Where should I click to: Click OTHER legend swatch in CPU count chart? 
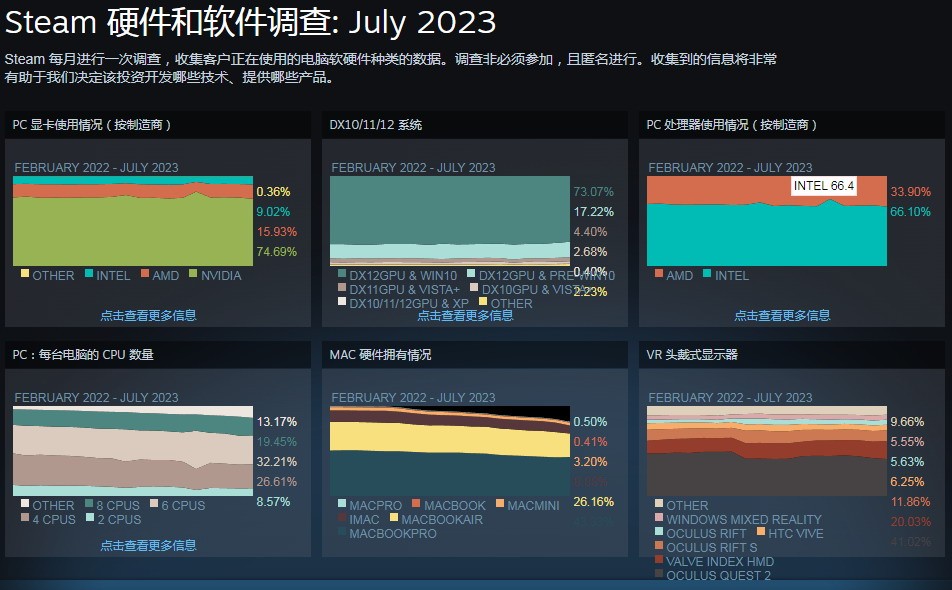click(25, 503)
